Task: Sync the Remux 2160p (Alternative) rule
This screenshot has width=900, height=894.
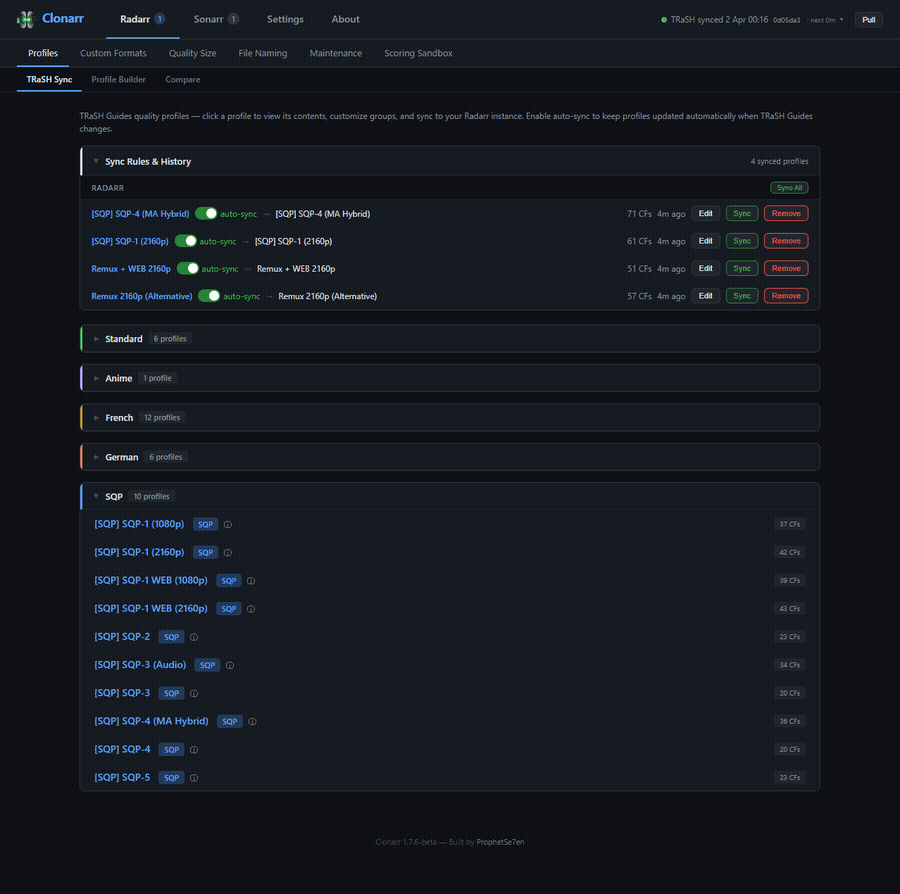Action: pyautogui.click(x=742, y=296)
